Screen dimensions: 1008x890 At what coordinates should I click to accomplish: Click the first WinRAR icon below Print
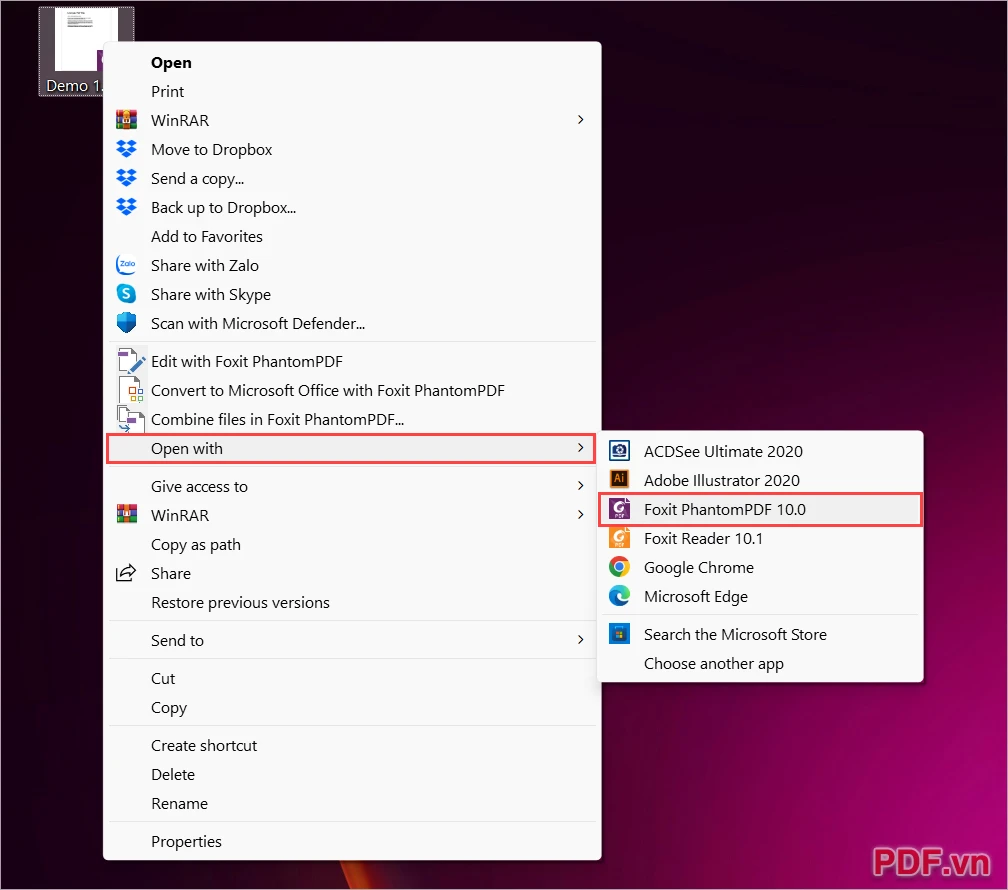pyautogui.click(x=127, y=120)
